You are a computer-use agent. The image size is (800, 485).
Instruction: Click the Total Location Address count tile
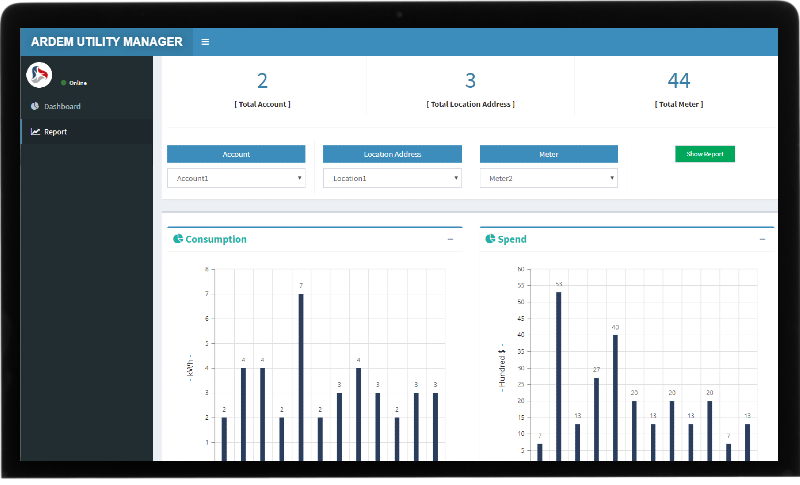pyautogui.click(x=470, y=89)
